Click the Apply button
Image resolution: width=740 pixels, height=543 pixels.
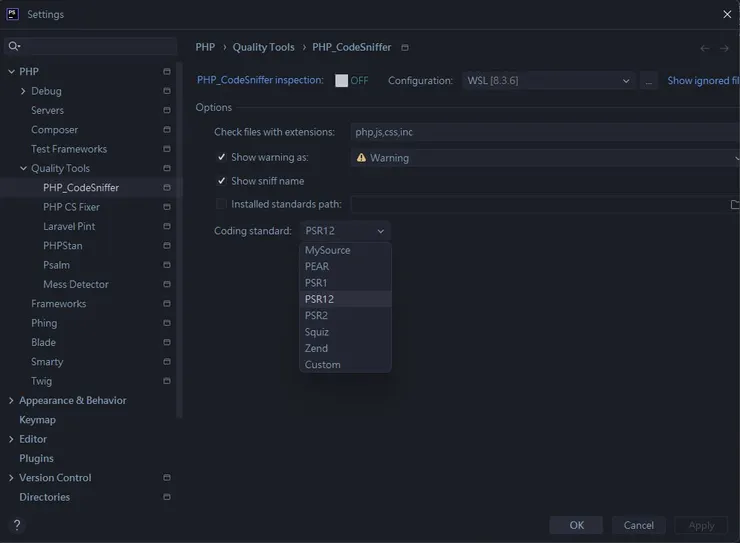point(701,525)
